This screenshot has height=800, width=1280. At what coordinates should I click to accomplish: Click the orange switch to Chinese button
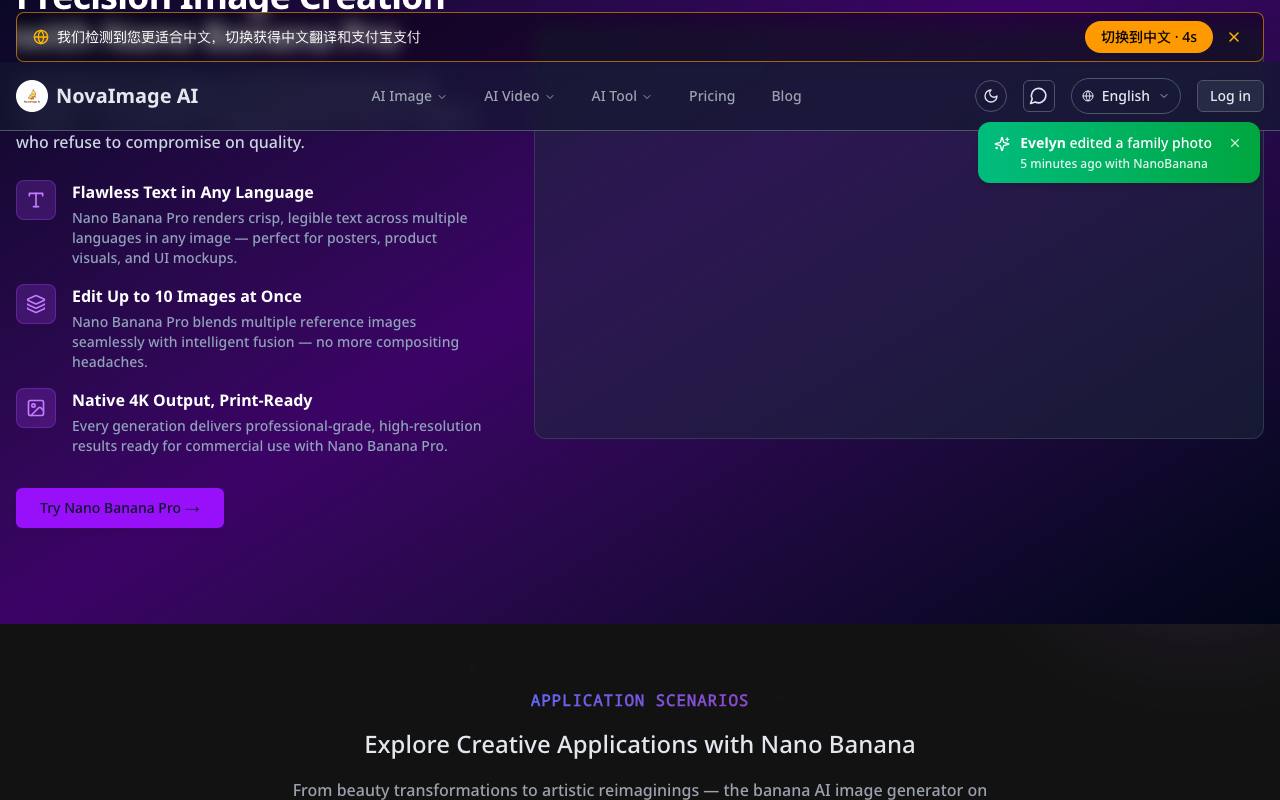[x=1149, y=37]
